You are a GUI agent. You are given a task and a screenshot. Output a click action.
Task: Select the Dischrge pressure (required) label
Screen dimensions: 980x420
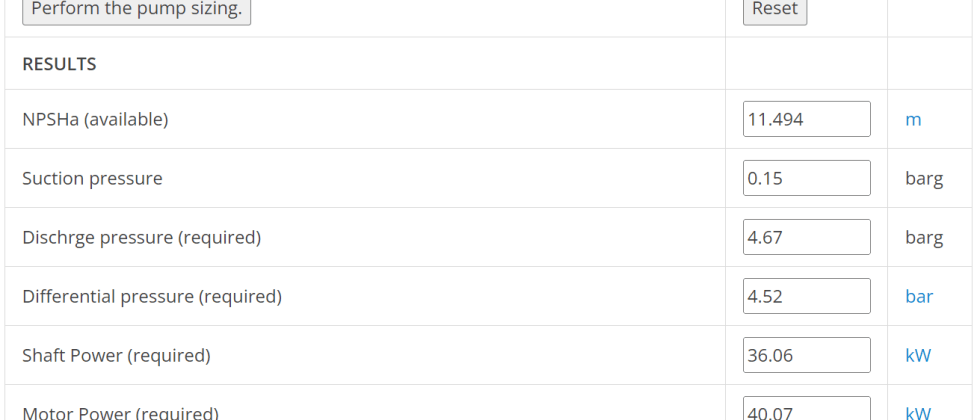141,238
